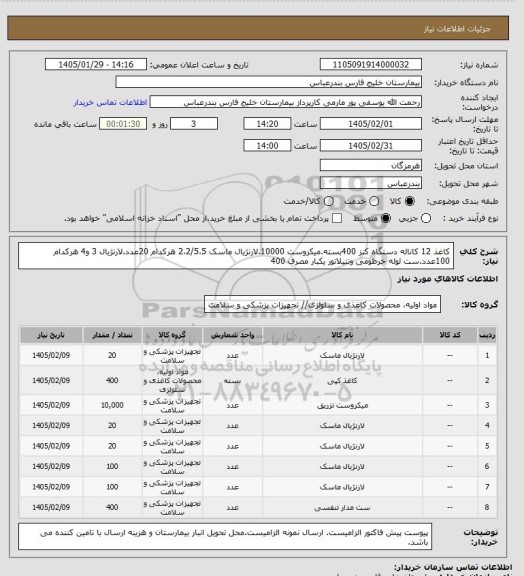Viewport: 524px width, 576px height.
Task: Click the price validity time 14:00
Action: pos(267,145)
